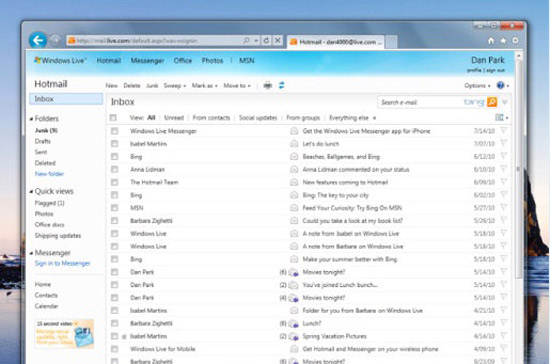The width and height of the screenshot is (550, 364).
Task: Click the Delete toolbar button
Action: coord(132,86)
